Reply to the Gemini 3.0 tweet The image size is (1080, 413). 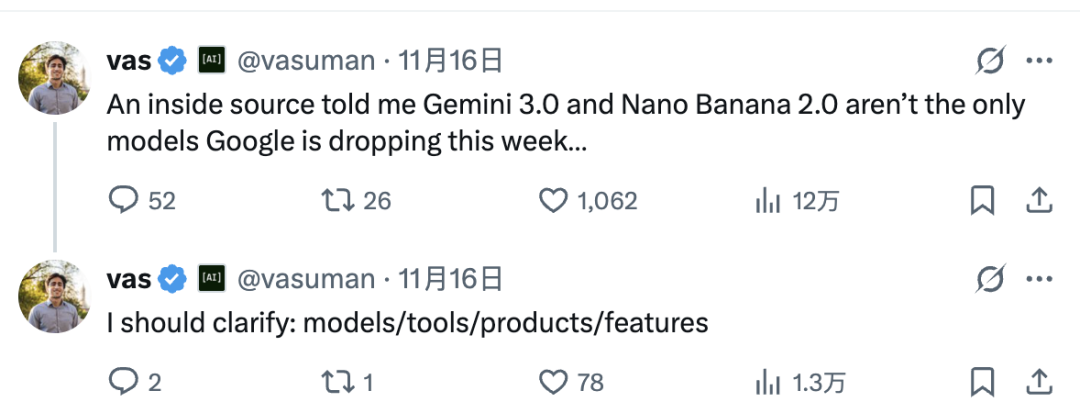click(123, 201)
